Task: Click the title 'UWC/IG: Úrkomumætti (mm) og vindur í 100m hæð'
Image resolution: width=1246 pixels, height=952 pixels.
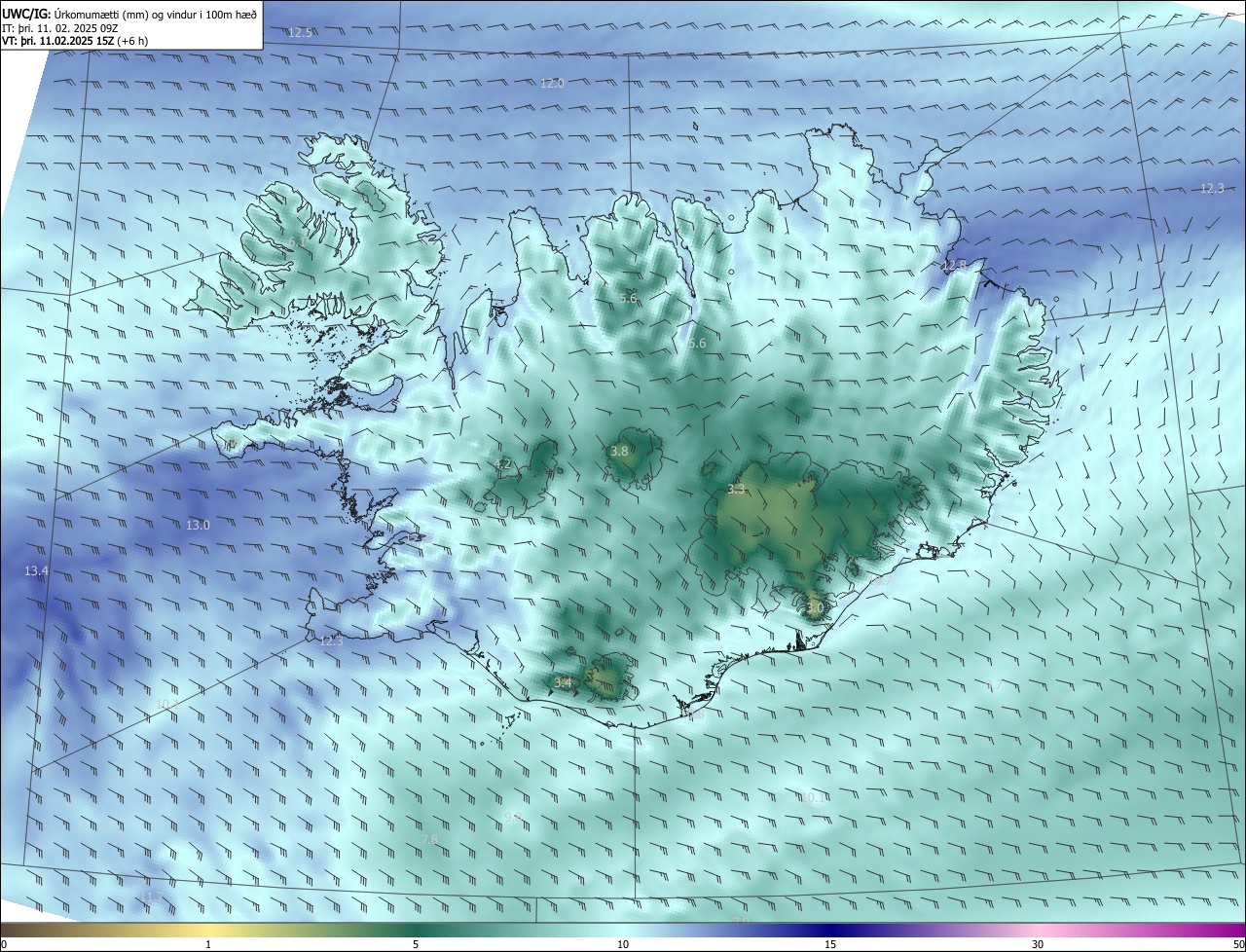Action: (x=129, y=13)
